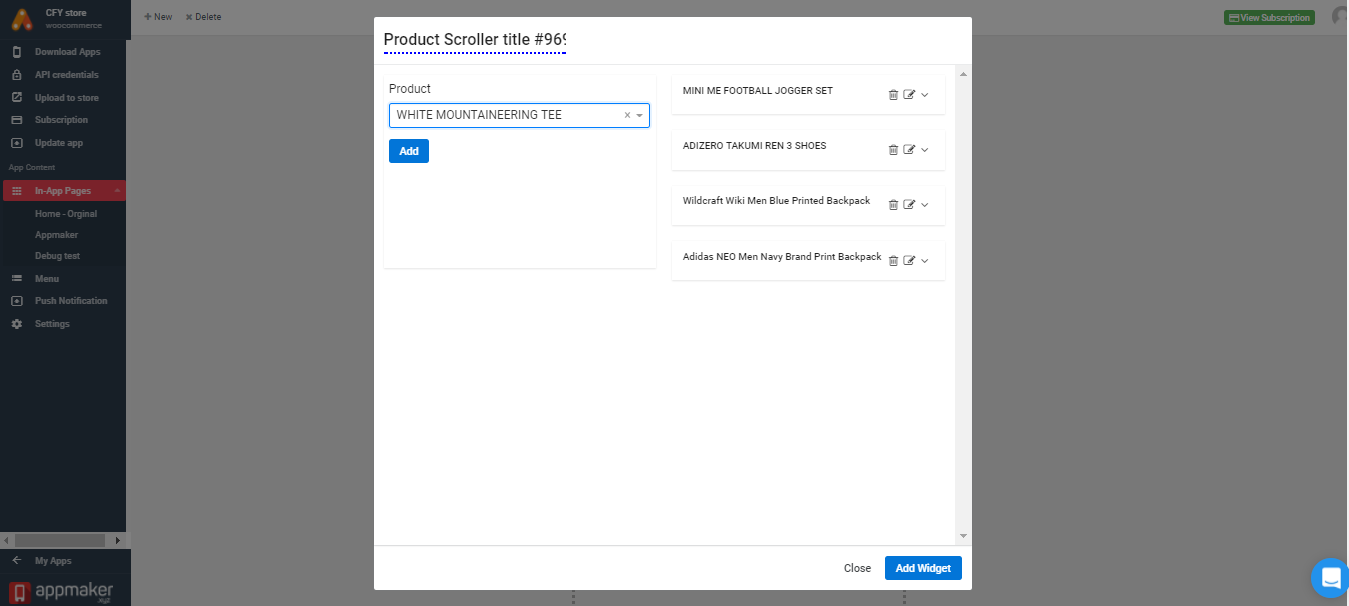Click the appmaker logo at bottom
The image size is (1349, 606).
click(x=62, y=592)
